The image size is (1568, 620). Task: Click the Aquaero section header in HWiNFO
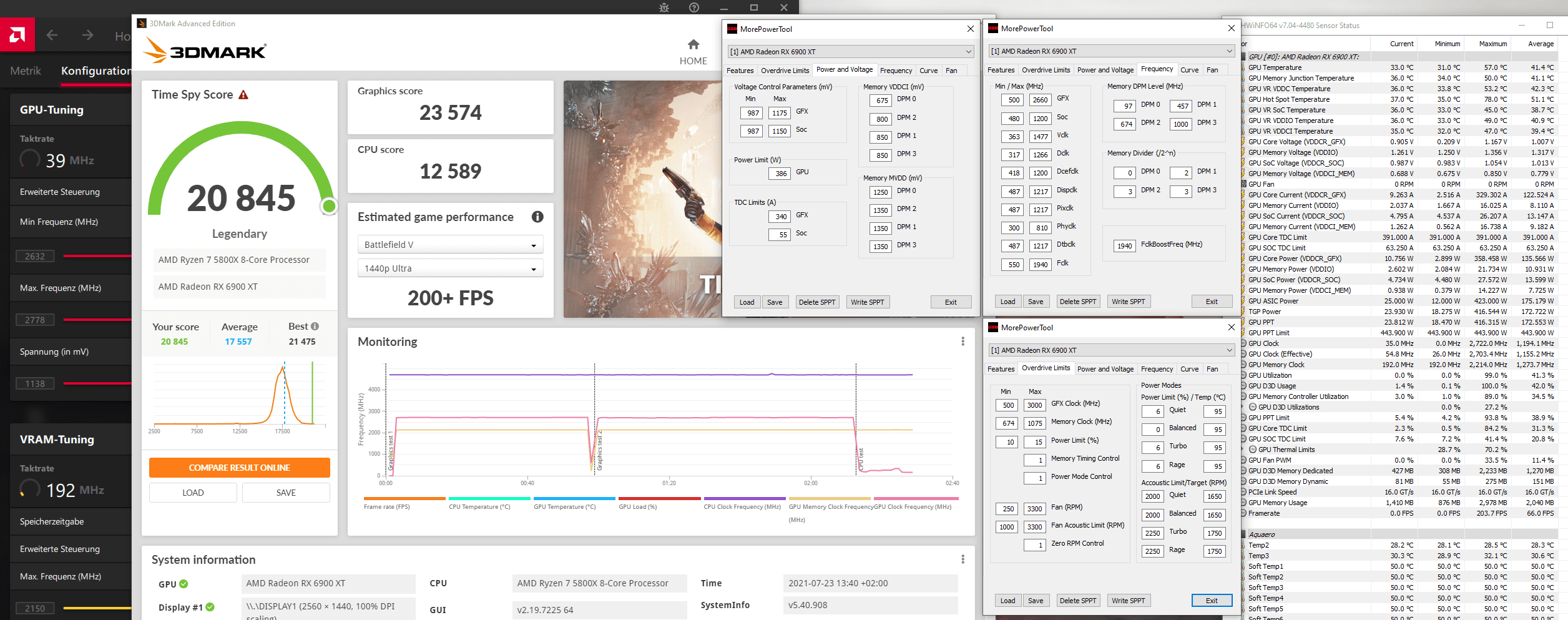coord(1401,534)
